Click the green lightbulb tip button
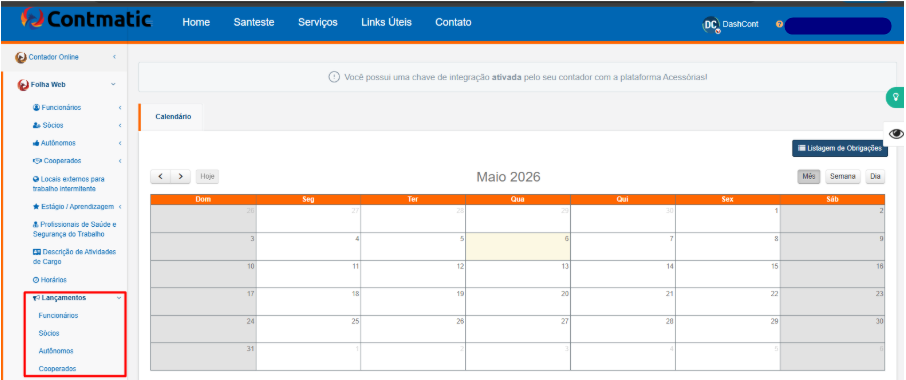906x380 pixels. pos(896,97)
